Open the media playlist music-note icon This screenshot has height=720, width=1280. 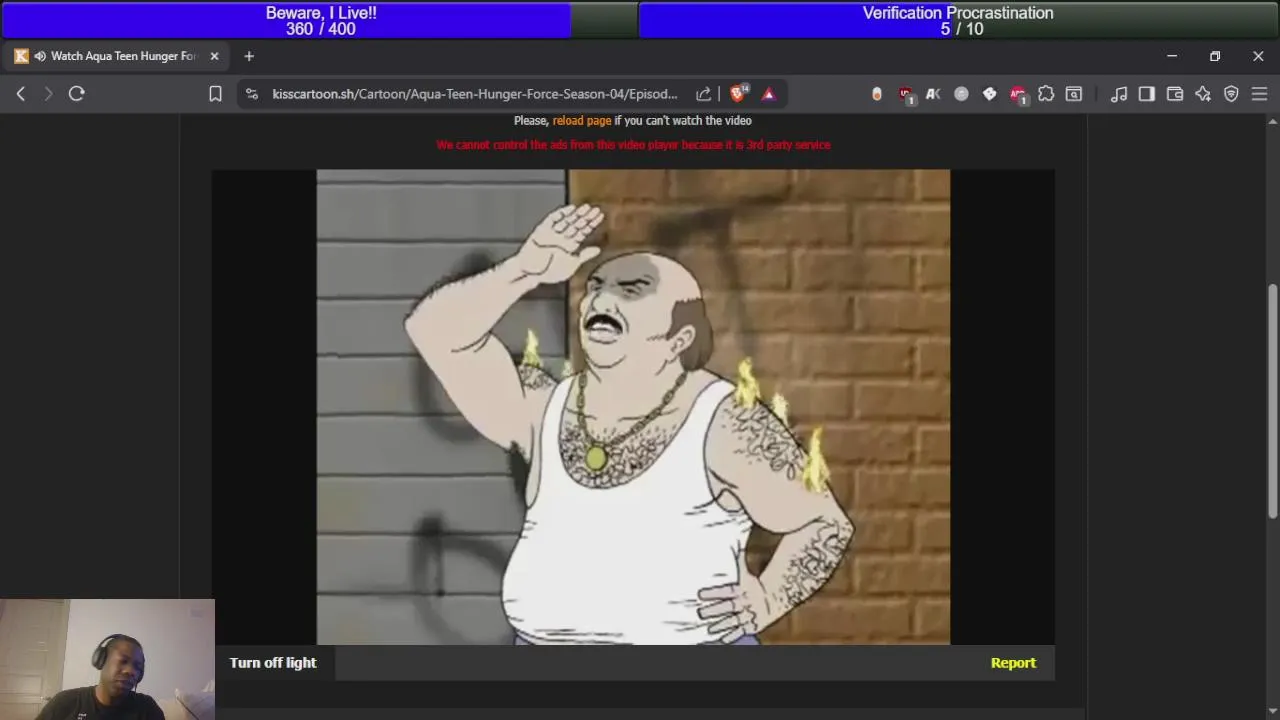1119,94
